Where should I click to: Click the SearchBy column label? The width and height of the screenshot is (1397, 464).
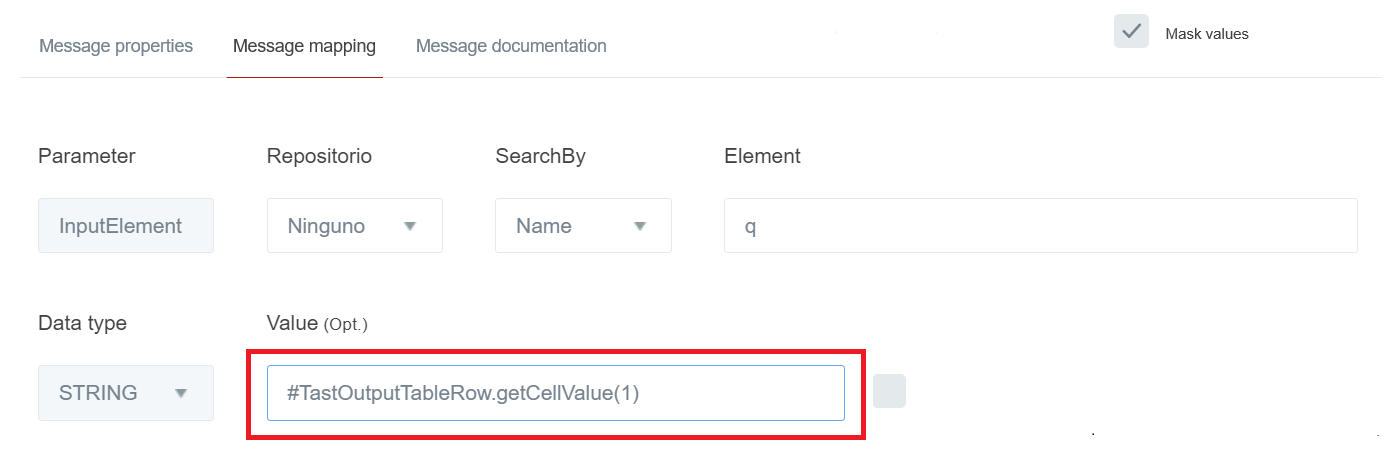click(x=540, y=156)
